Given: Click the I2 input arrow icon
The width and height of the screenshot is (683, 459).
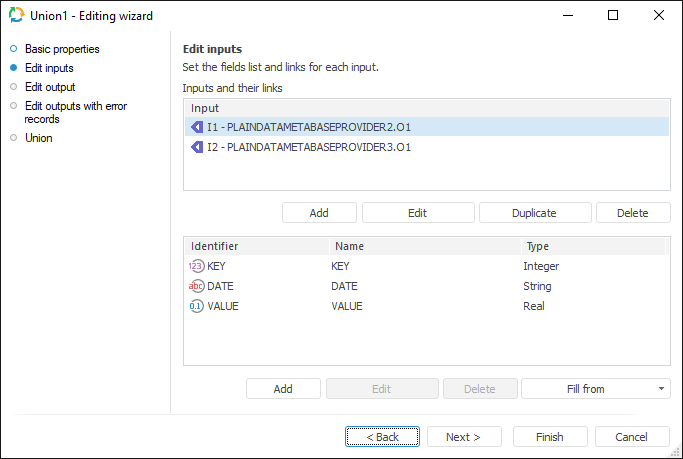Looking at the screenshot, I should (x=197, y=147).
